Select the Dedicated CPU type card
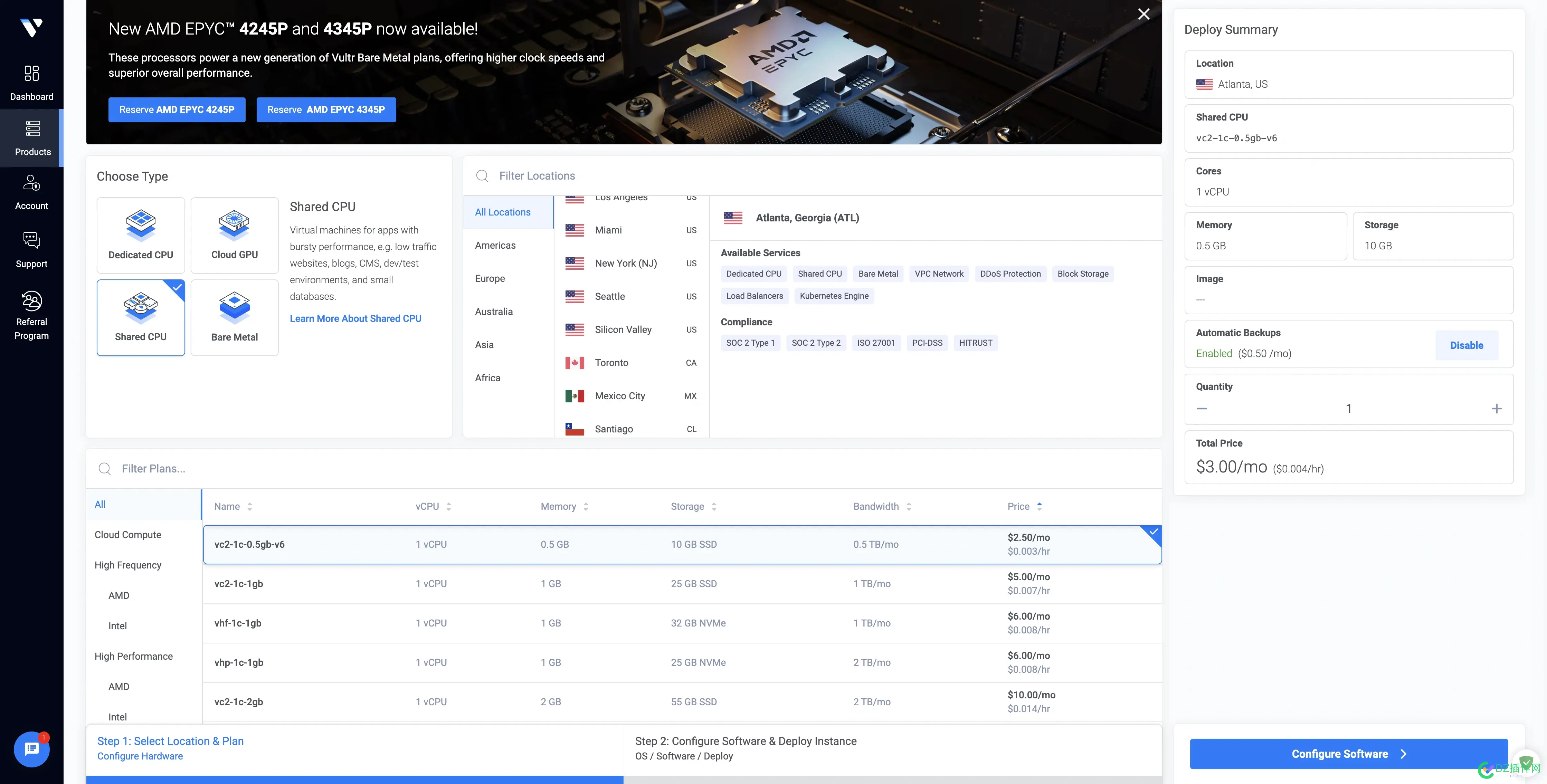 coord(141,235)
